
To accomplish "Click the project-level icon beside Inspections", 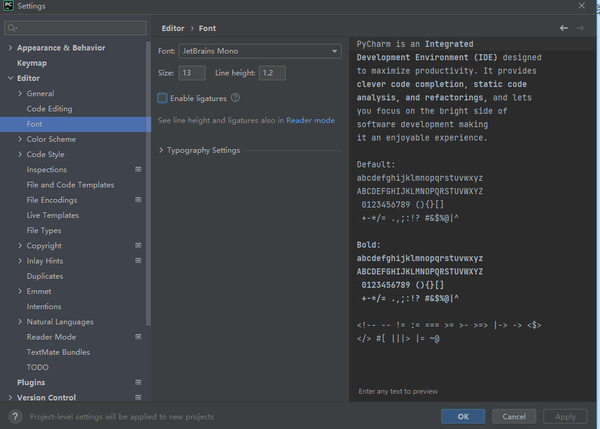I will (x=138, y=170).
